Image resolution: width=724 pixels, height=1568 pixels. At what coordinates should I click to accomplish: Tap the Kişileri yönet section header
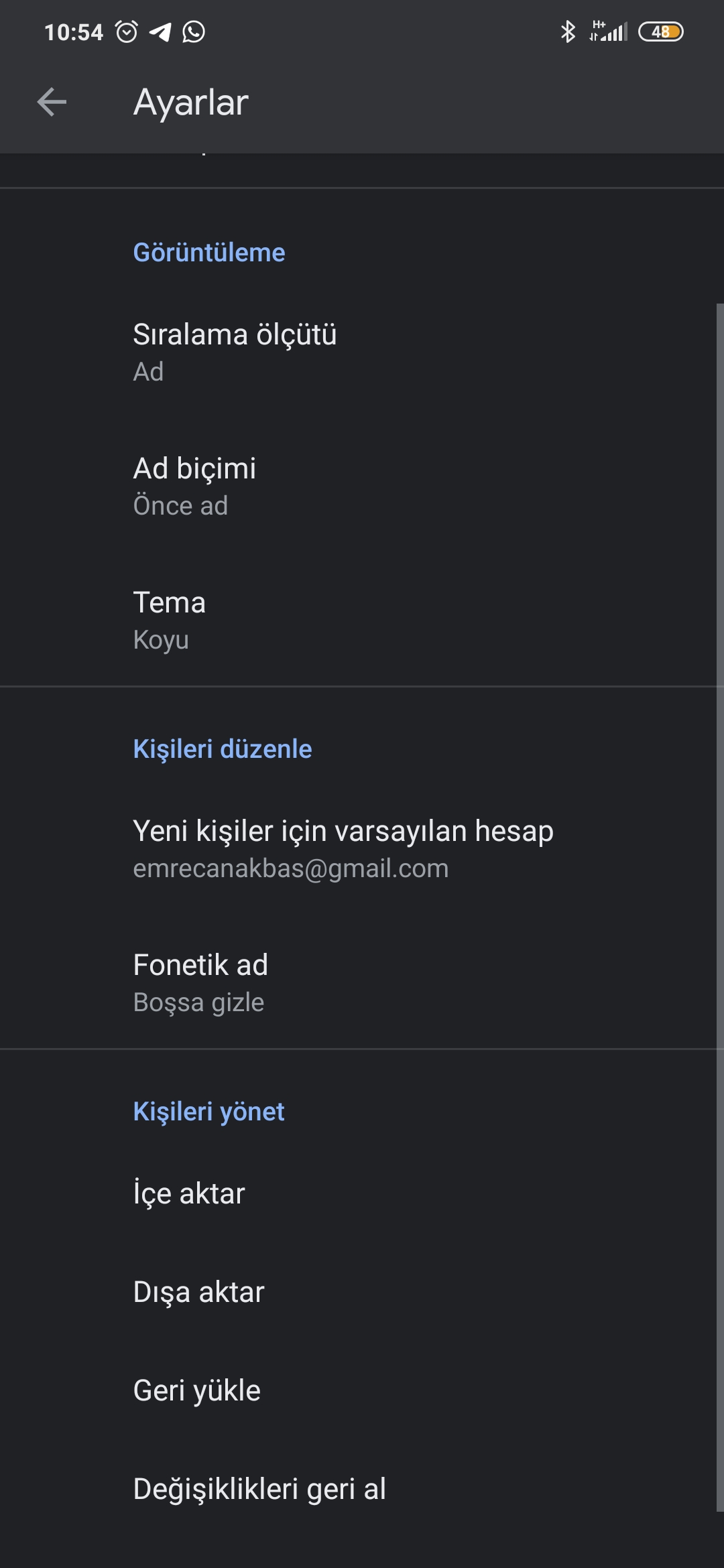209,1112
